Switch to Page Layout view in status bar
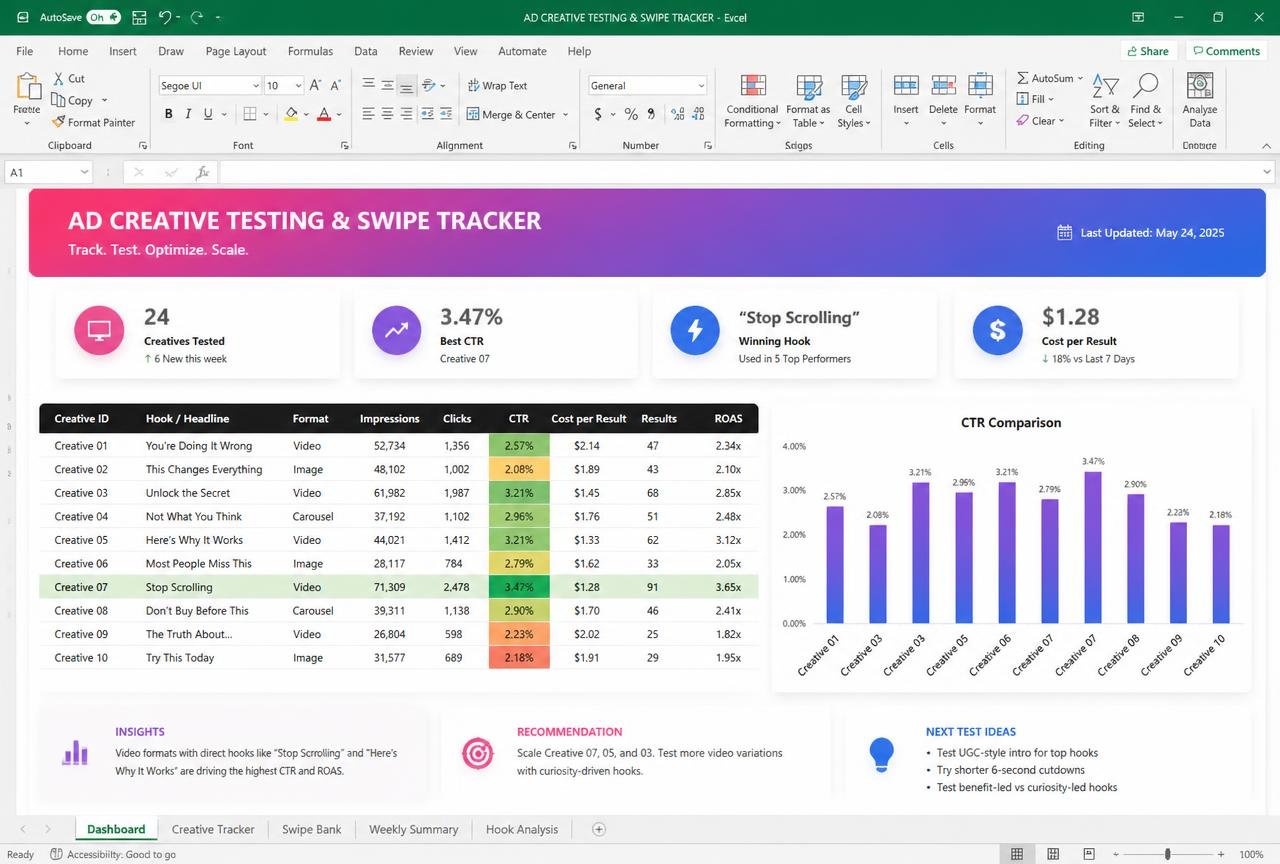 tap(1053, 854)
